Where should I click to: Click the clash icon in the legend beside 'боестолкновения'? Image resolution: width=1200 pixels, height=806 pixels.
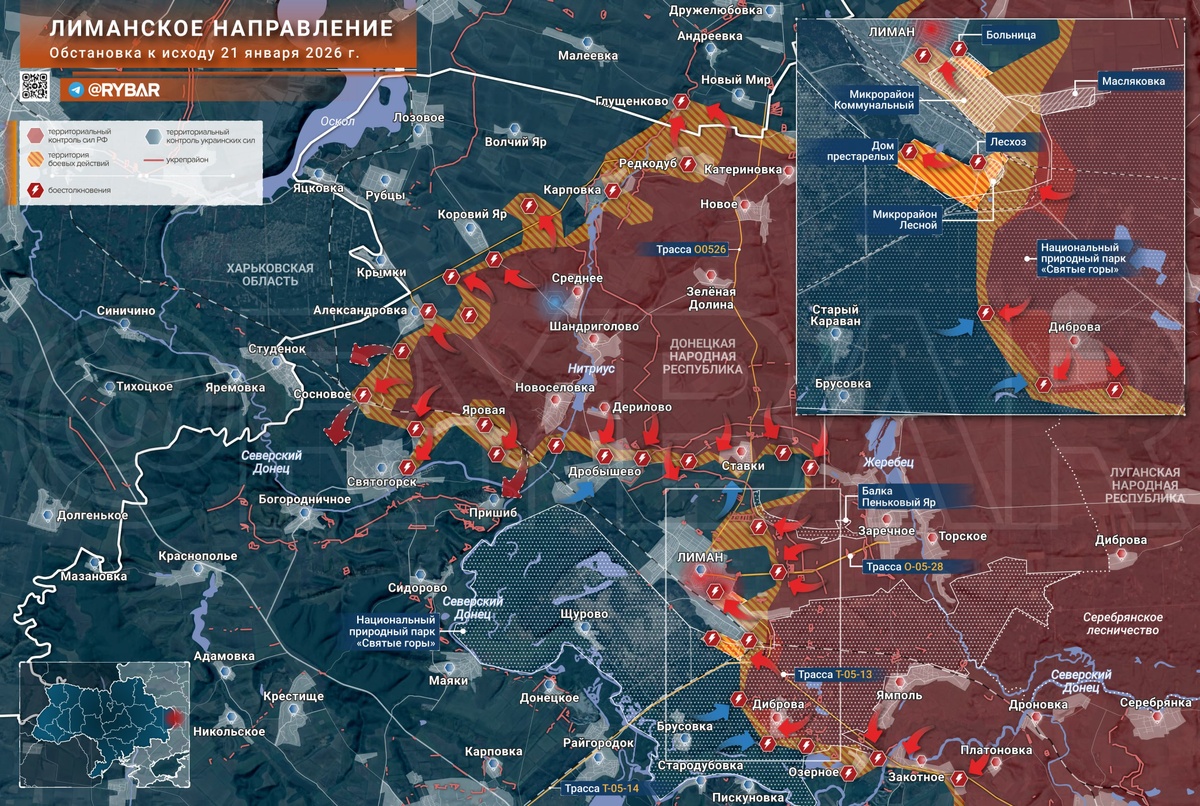[36, 188]
